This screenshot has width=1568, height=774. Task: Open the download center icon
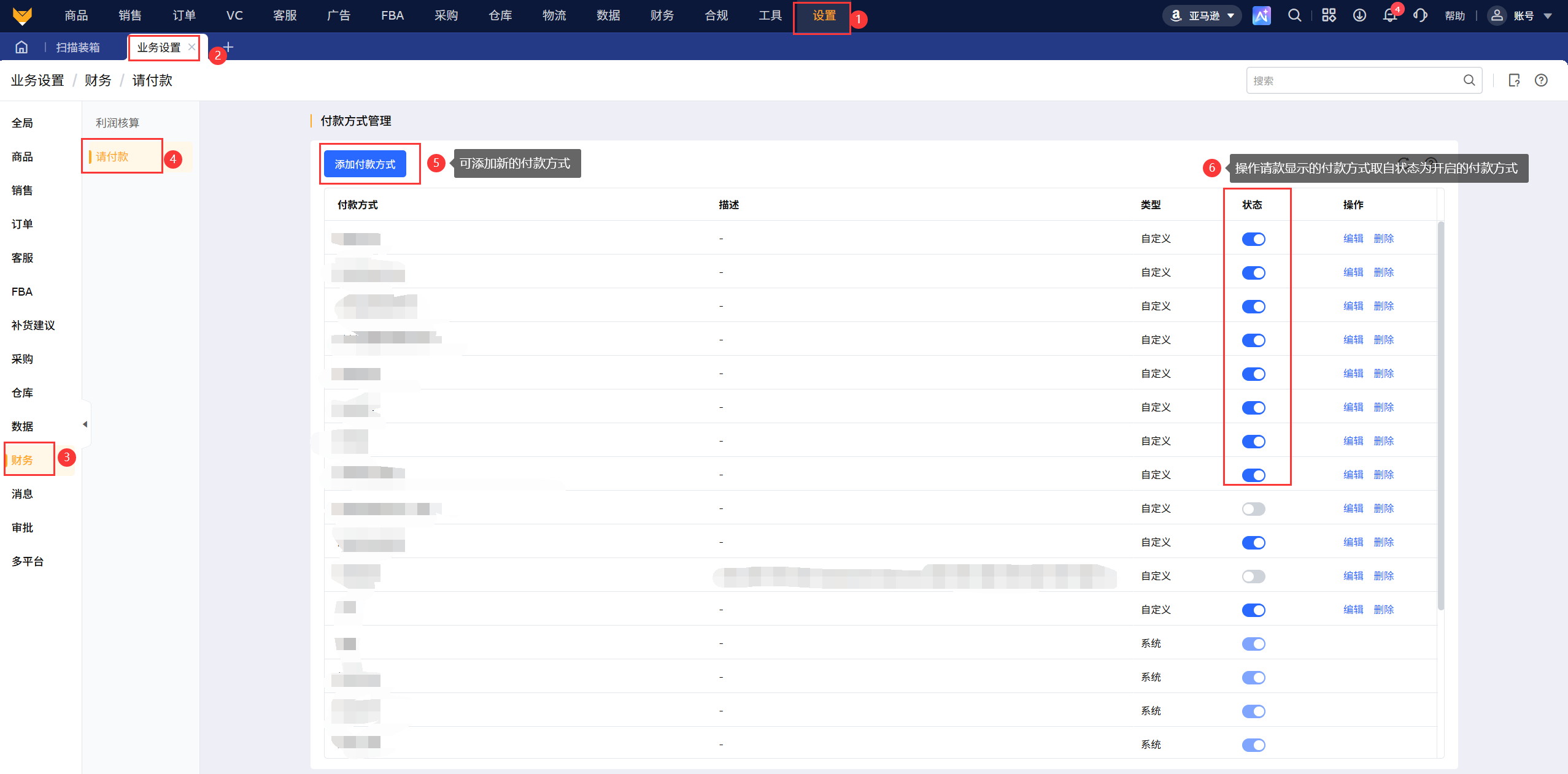tap(1359, 15)
